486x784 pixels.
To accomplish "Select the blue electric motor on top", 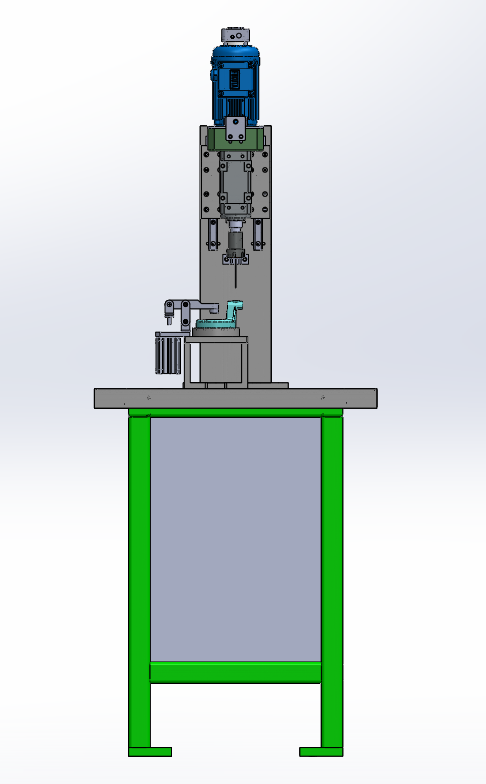I will coord(235,84).
